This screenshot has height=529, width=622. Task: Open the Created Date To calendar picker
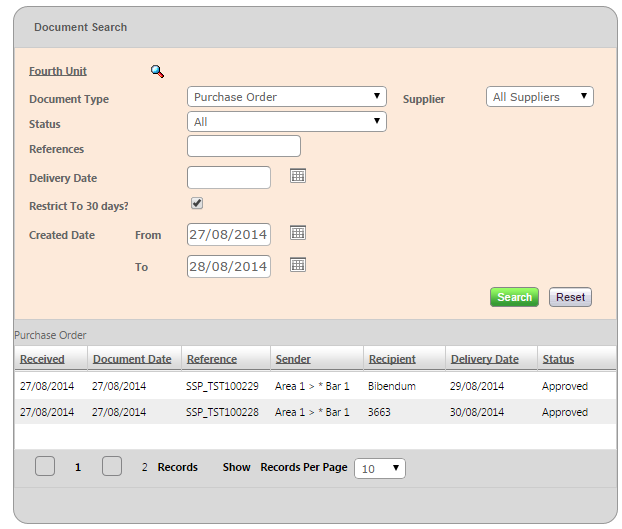point(298,265)
